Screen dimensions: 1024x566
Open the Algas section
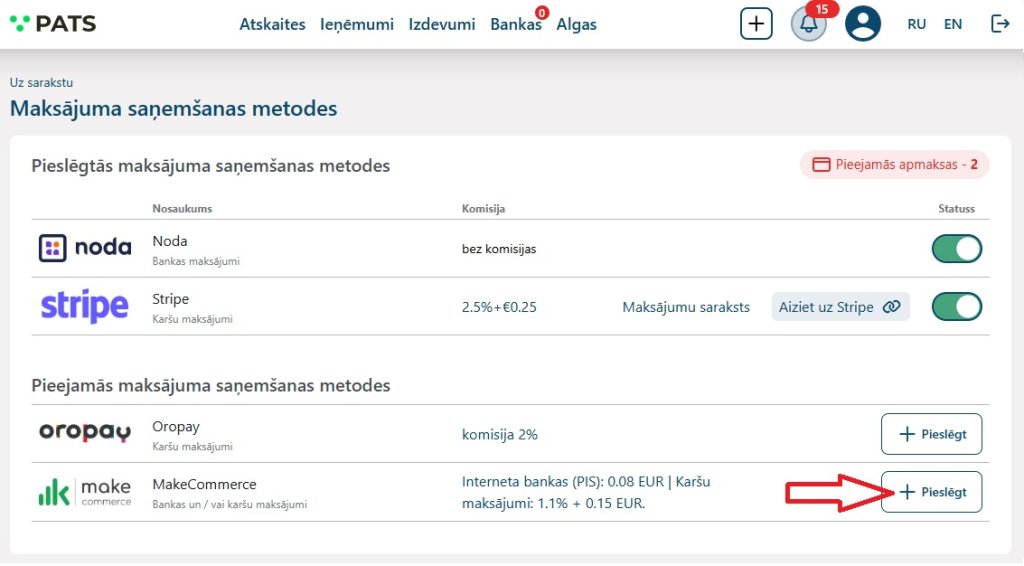tap(576, 25)
